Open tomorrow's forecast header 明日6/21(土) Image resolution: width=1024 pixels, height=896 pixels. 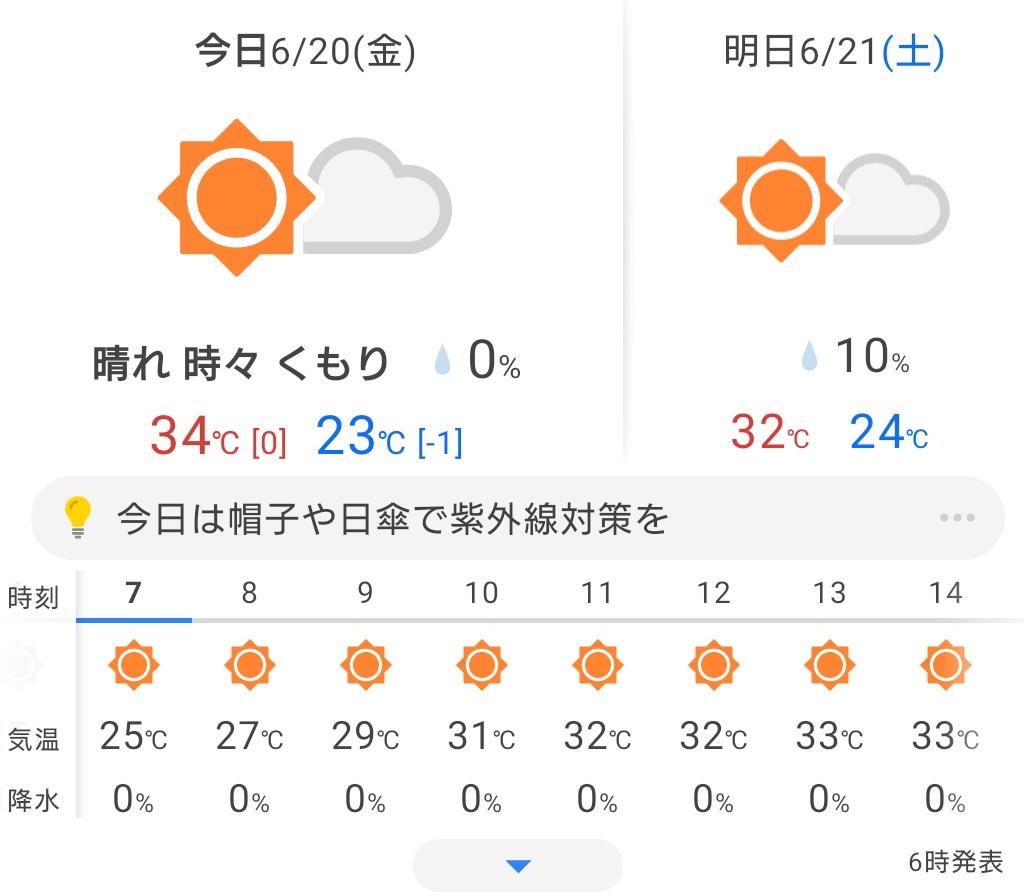coord(834,52)
